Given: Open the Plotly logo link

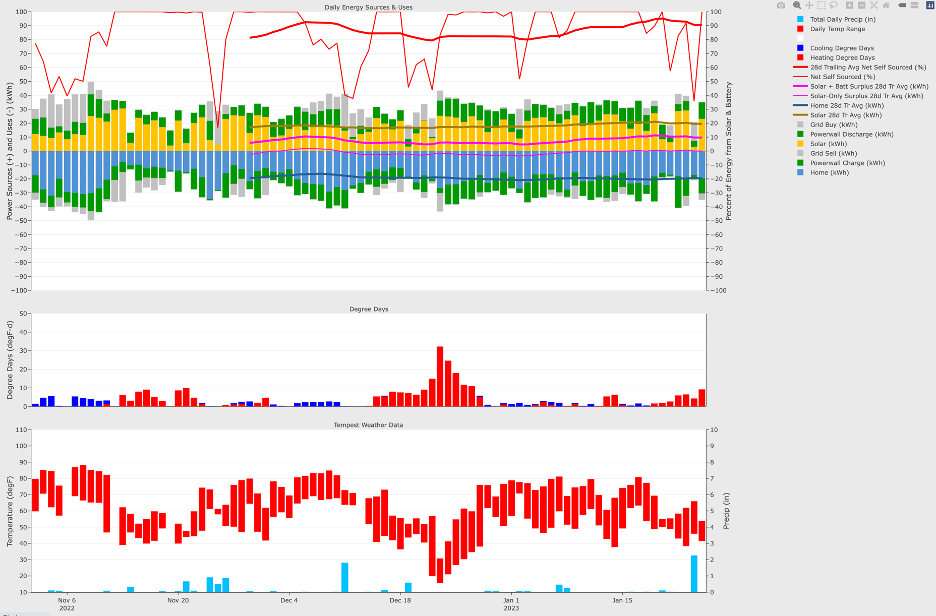Looking at the screenshot, I should [x=929, y=5].
